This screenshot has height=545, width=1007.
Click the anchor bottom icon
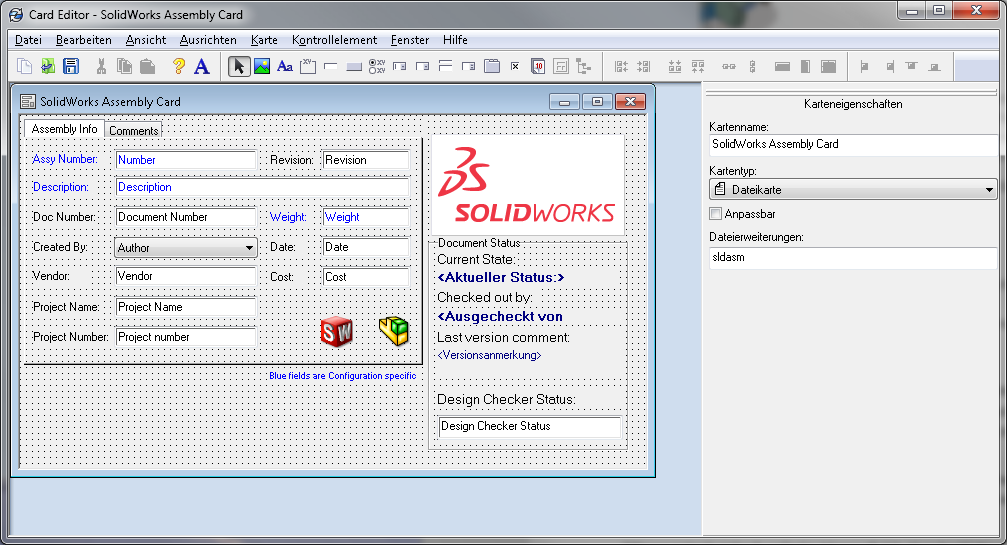pyautogui.click(x=934, y=67)
